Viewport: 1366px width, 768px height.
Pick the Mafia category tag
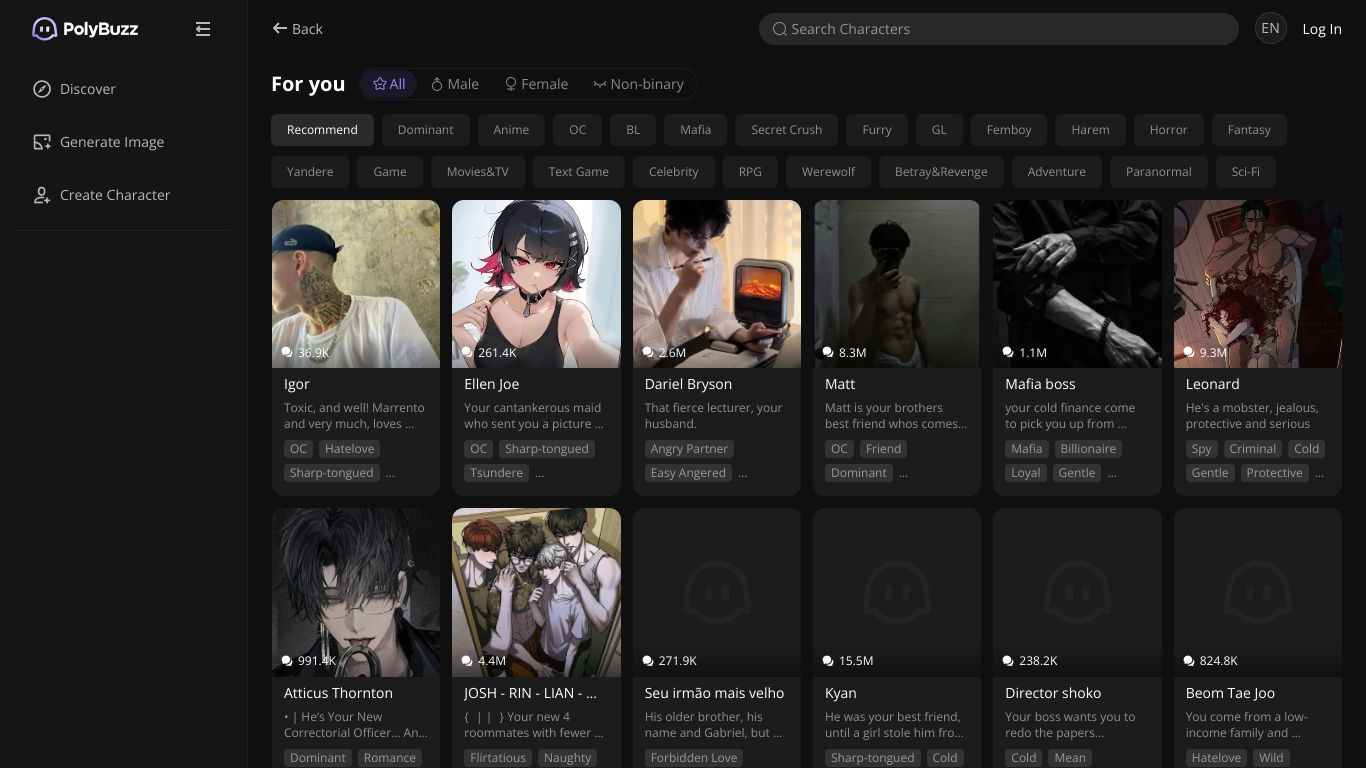pyautogui.click(x=696, y=130)
